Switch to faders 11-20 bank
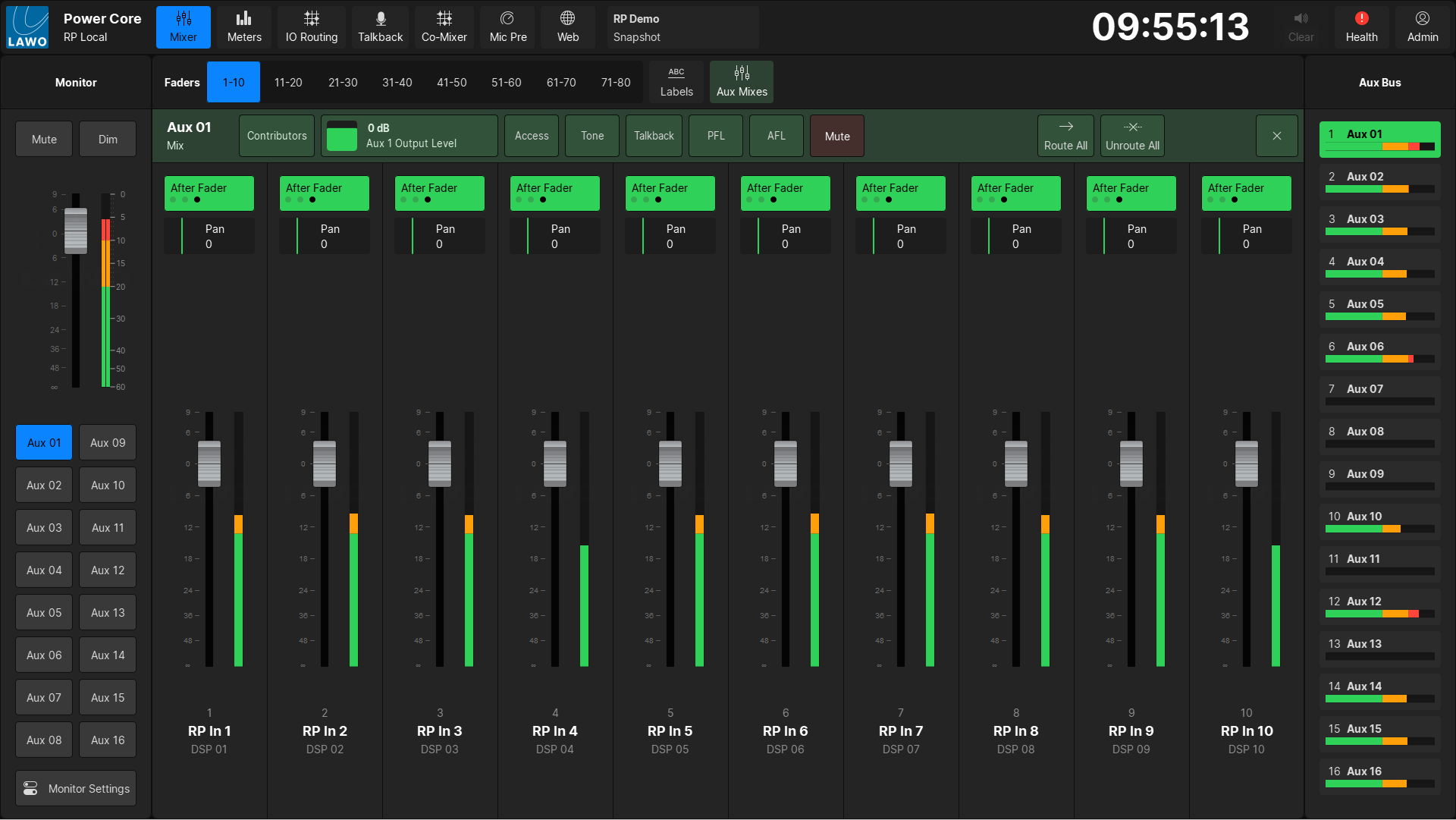The width and height of the screenshot is (1456, 820). (287, 82)
